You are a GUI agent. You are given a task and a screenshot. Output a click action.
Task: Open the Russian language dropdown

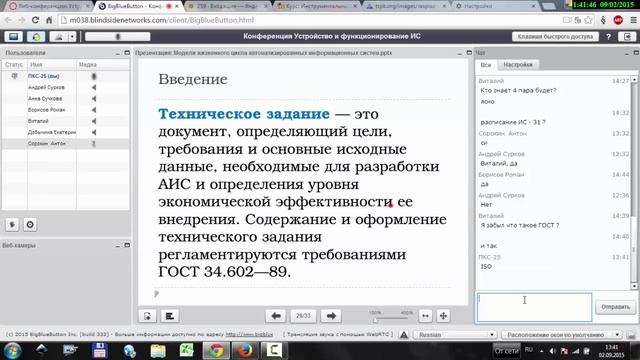coord(455,335)
